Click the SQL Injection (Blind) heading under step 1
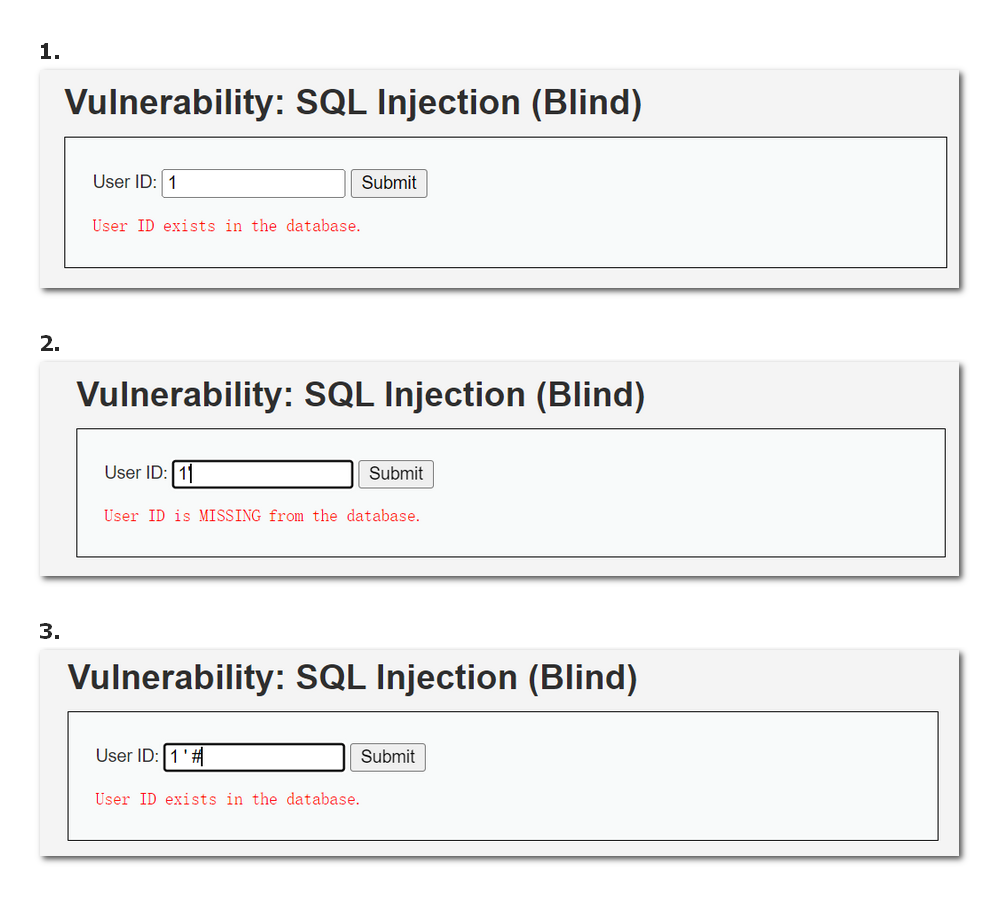The width and height of the screenshot is (1000, 897). [x=353, y=103]
